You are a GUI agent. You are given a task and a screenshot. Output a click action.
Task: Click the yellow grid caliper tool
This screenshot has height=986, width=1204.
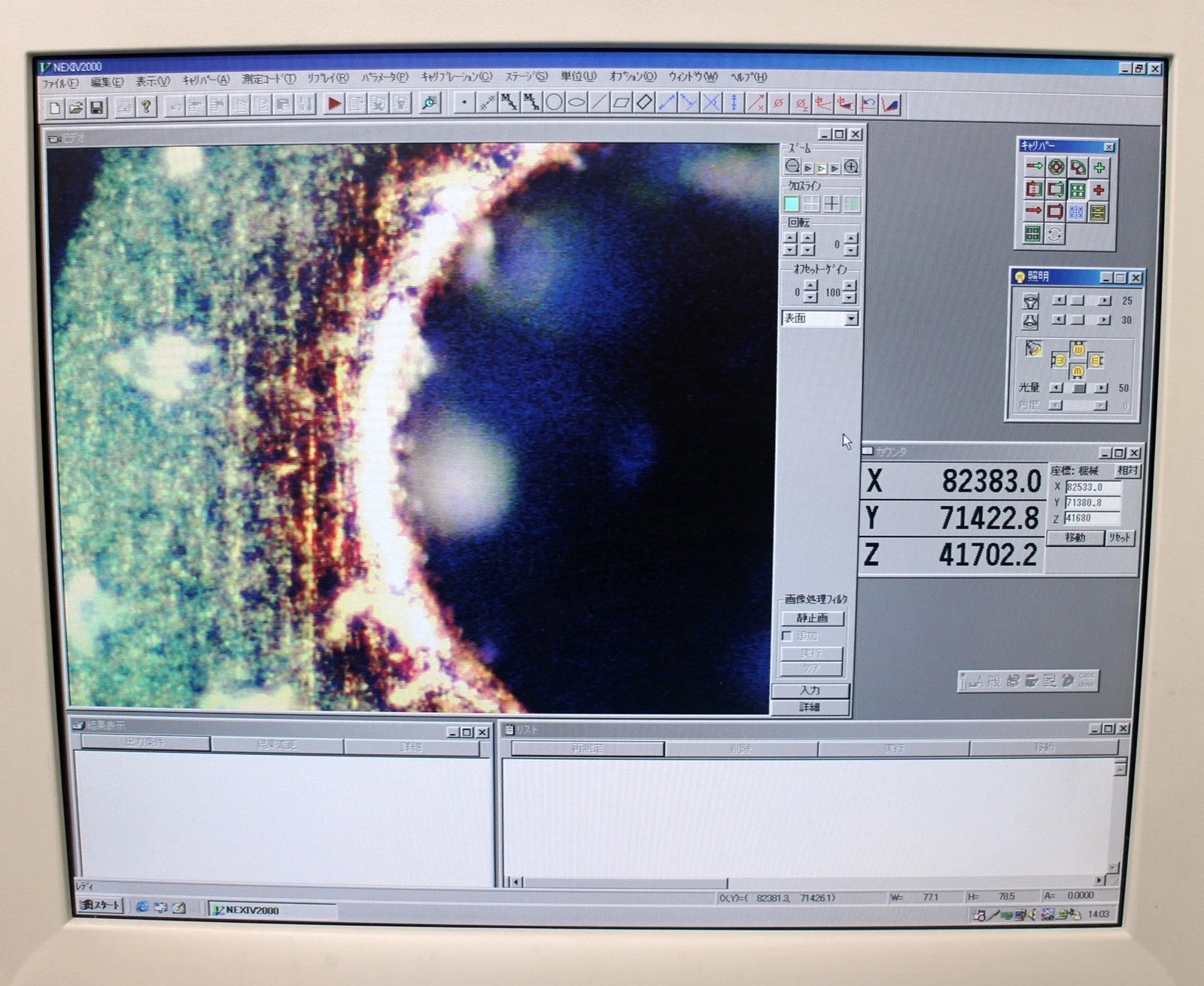coord(1098,213)
